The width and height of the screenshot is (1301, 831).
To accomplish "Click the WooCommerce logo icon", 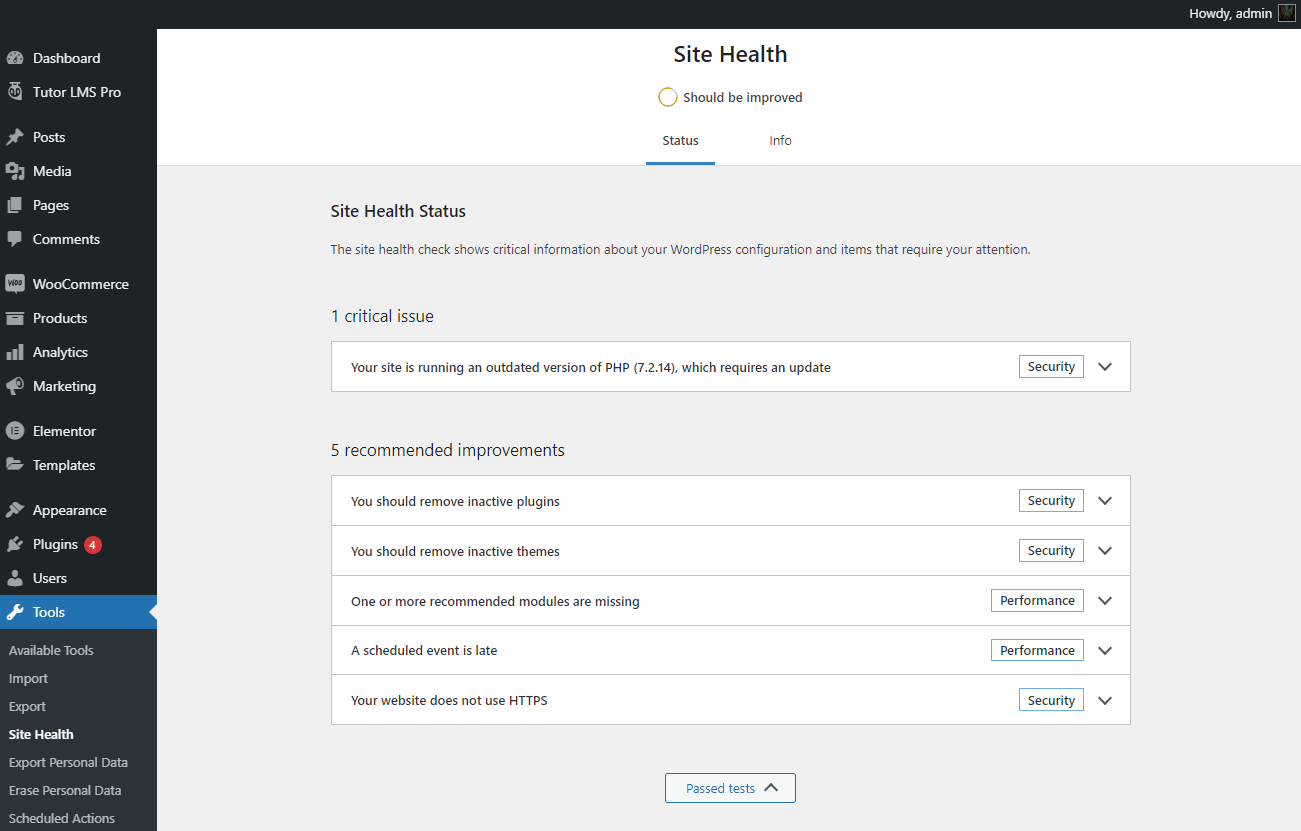I will (x=15, y=284).
